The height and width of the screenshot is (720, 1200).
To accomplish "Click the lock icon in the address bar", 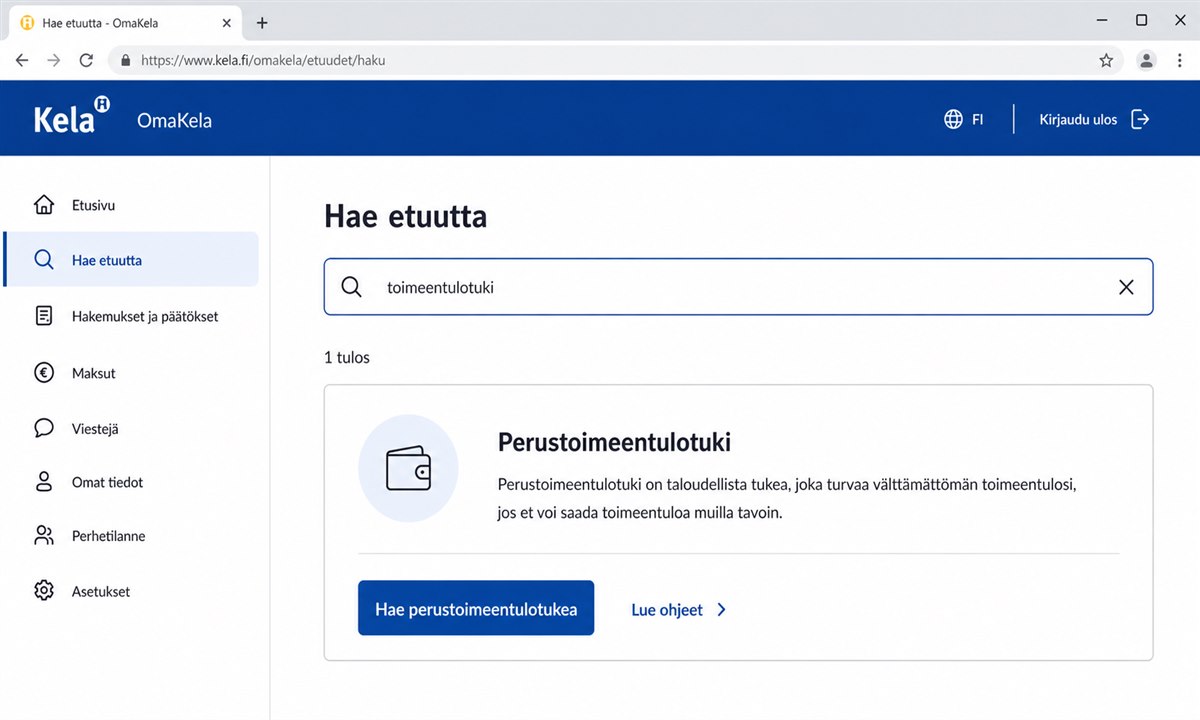I will (x=125, y=60).
